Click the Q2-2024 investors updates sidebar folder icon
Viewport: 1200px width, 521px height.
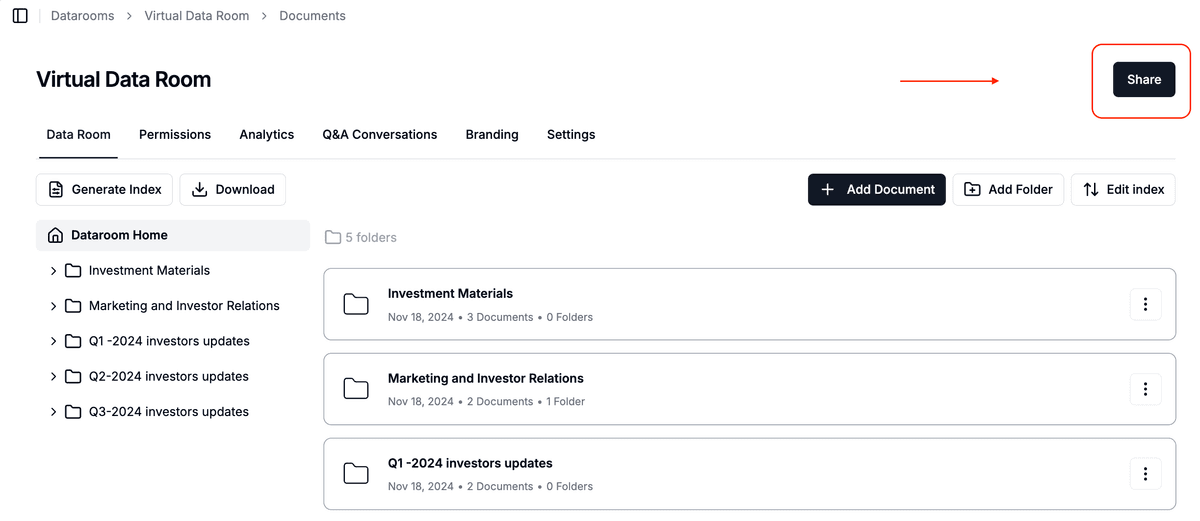tap(73, 377)
